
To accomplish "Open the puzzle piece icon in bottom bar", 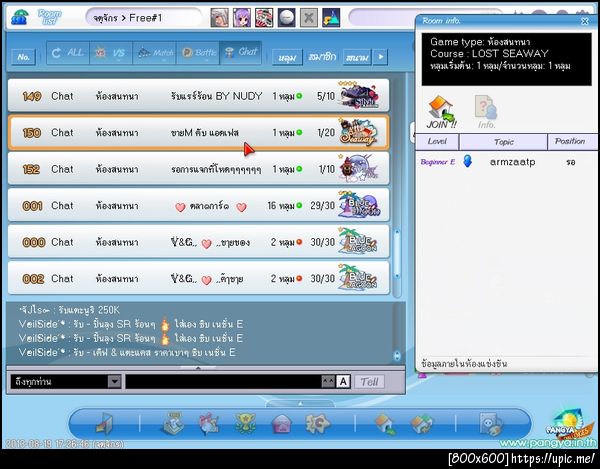I will tap(317, 423).
